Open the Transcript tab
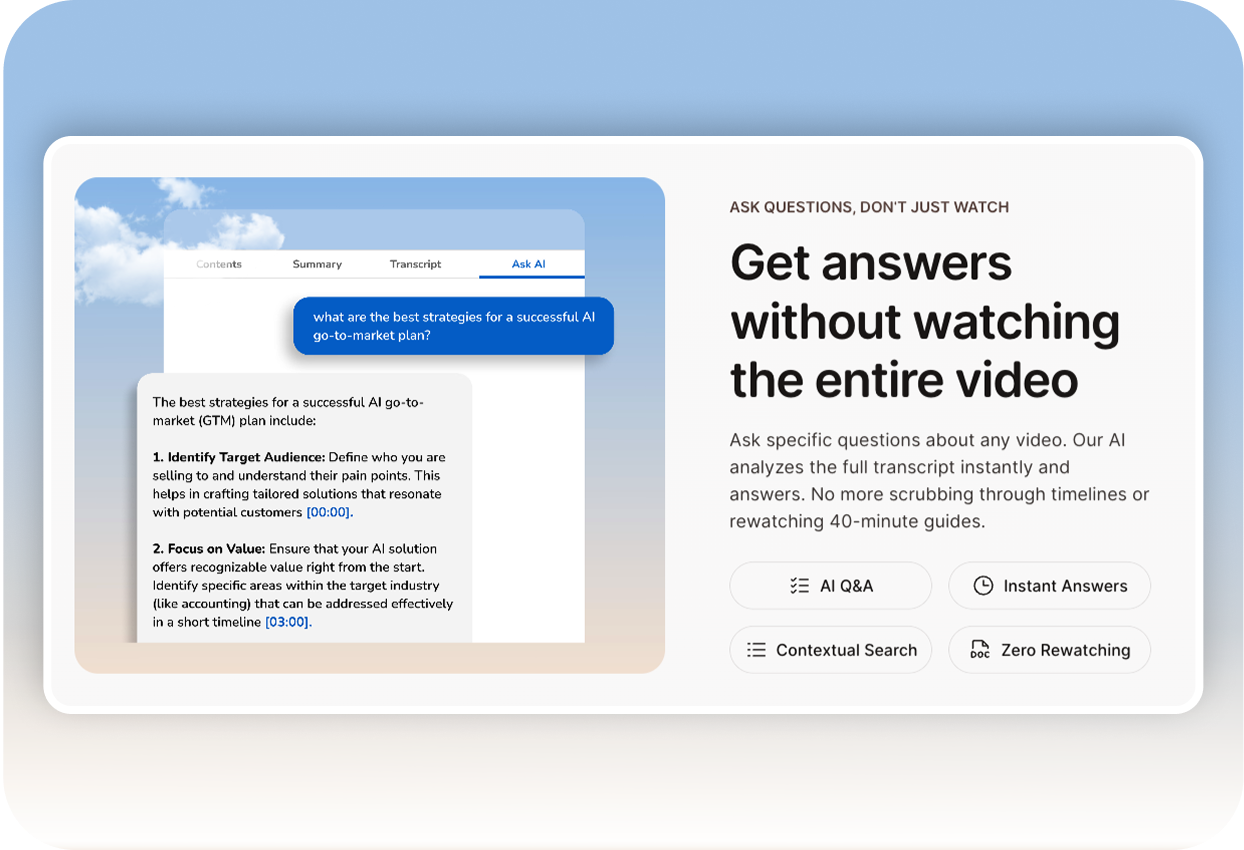The height and width of the screenshot is (850, 1244). point(415,264)
